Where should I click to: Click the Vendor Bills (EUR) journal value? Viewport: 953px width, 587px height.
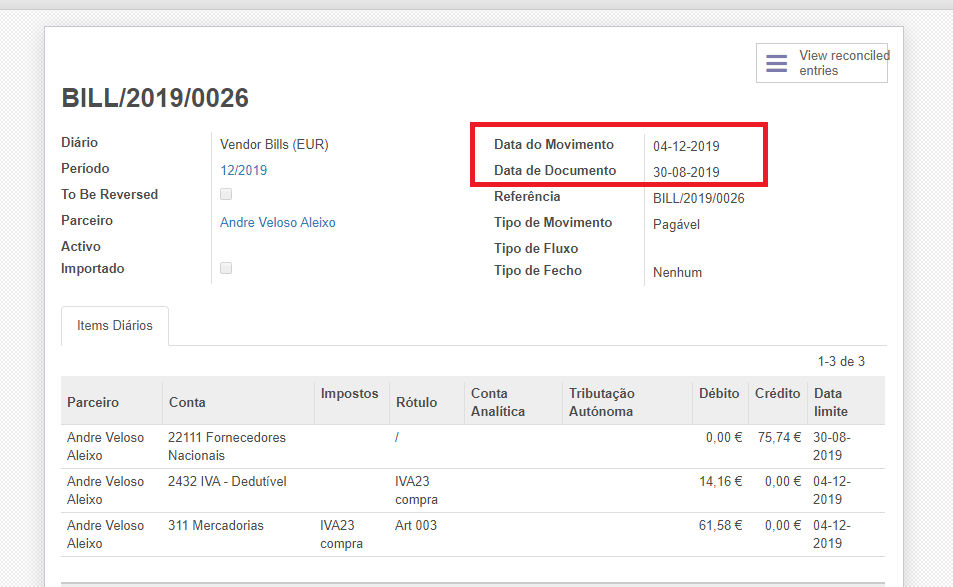coord(274,144)
